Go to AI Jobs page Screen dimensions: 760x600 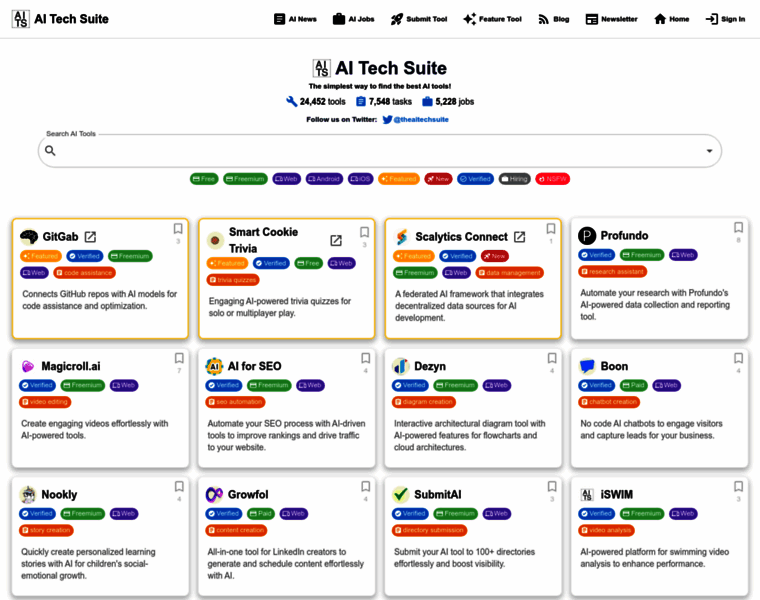[353, 19]
